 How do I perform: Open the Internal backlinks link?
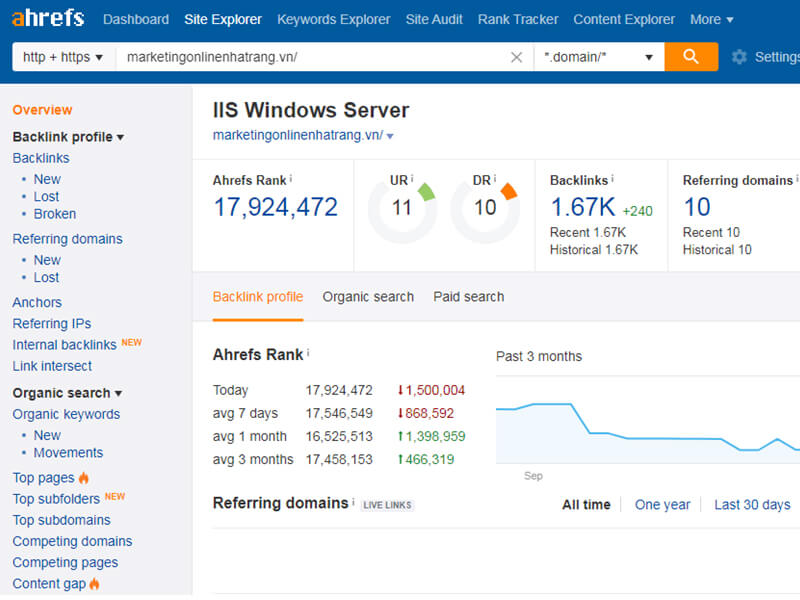pos(65,345)
